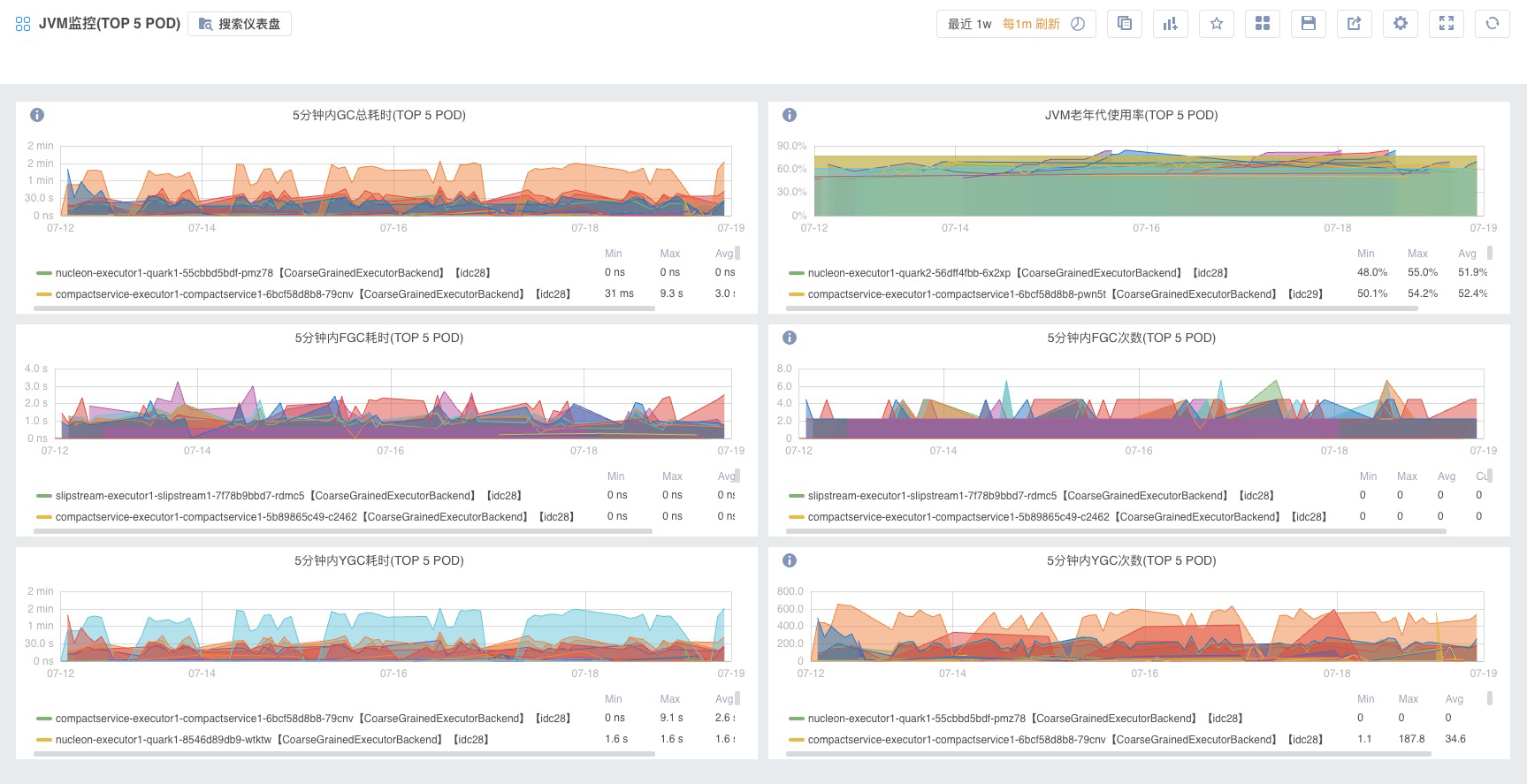The width and height of the screenshot is (1527, 784).
Task: Click the dashboard grid icon beside JVM监控 title
Action: coord(23,24)
